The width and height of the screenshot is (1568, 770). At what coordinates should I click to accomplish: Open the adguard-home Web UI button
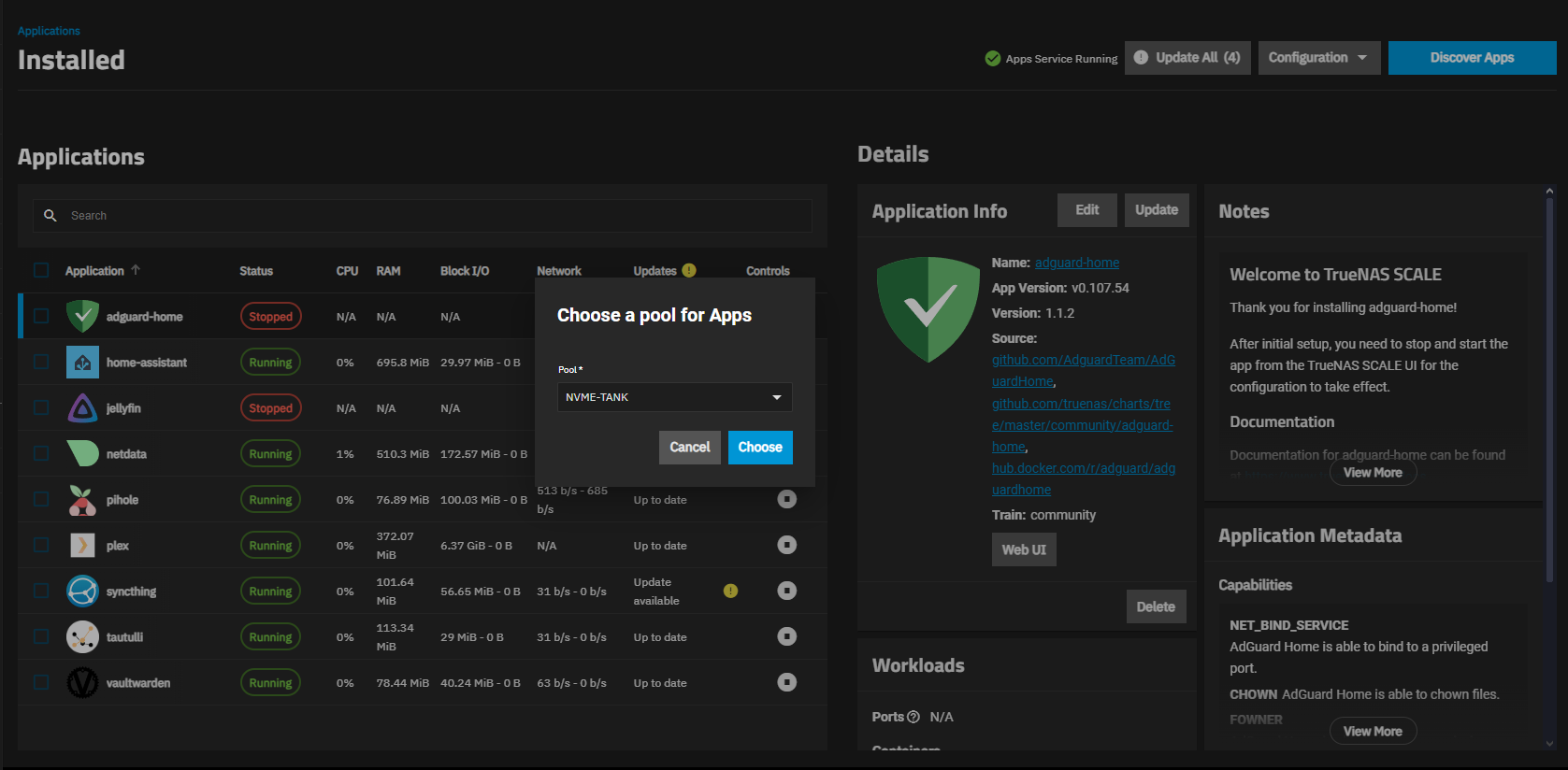click(x=1024, y=549)
